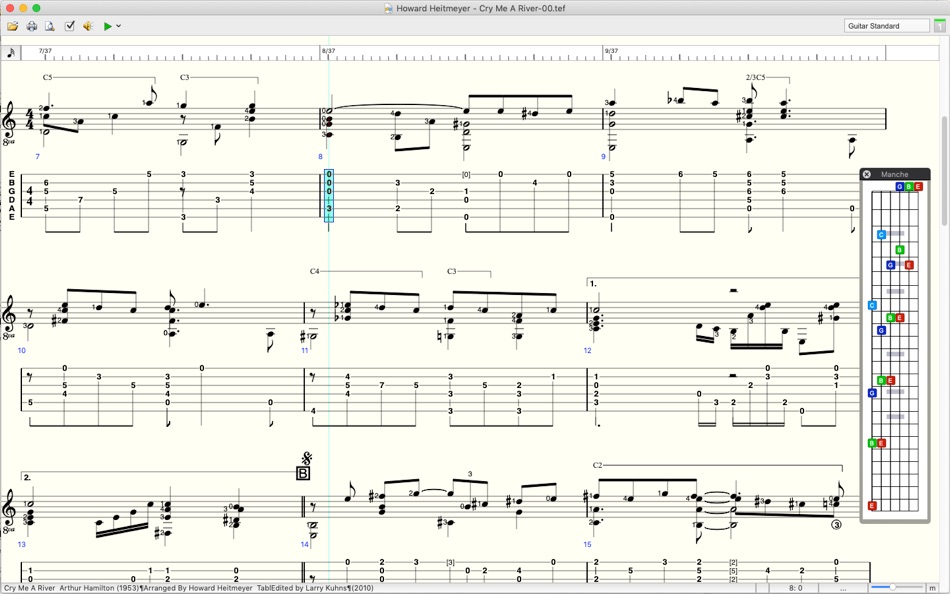Click the C5 barre marking above measure 7
Image resolution: width=950 pixels, height=594 pixels.
[47, 78]
